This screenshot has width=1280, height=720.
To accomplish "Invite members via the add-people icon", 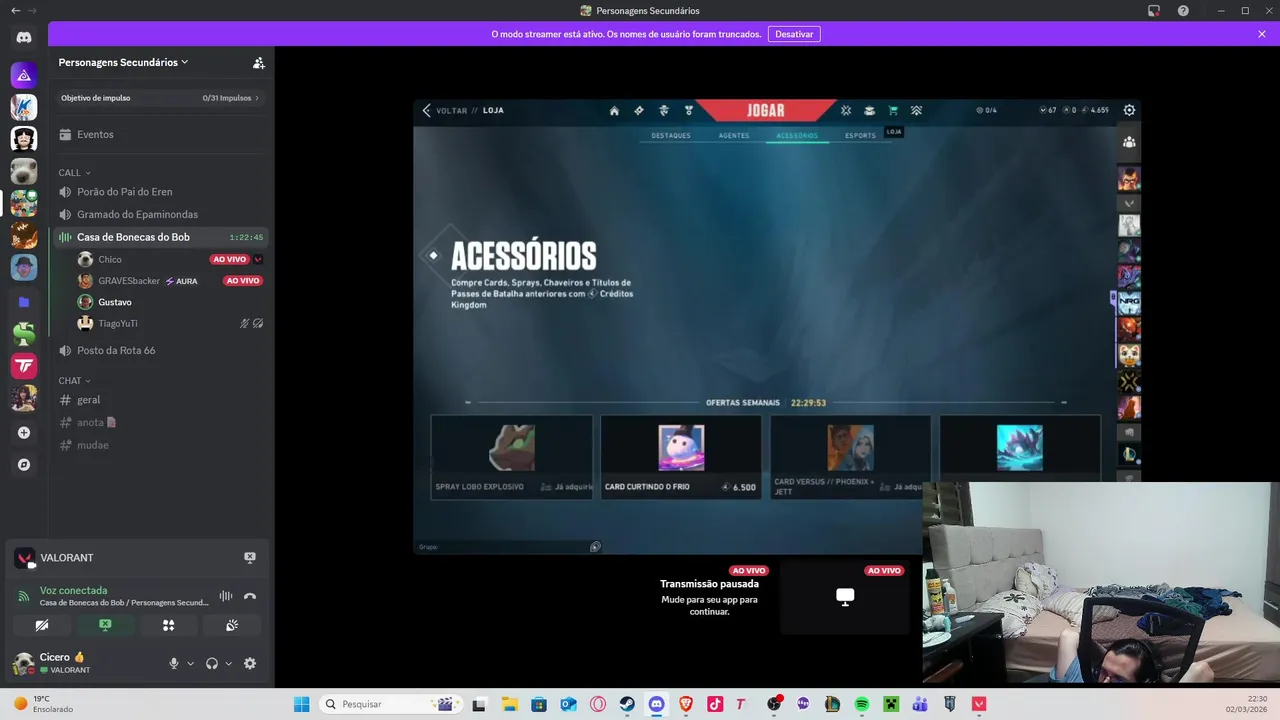I will [258, 62].
